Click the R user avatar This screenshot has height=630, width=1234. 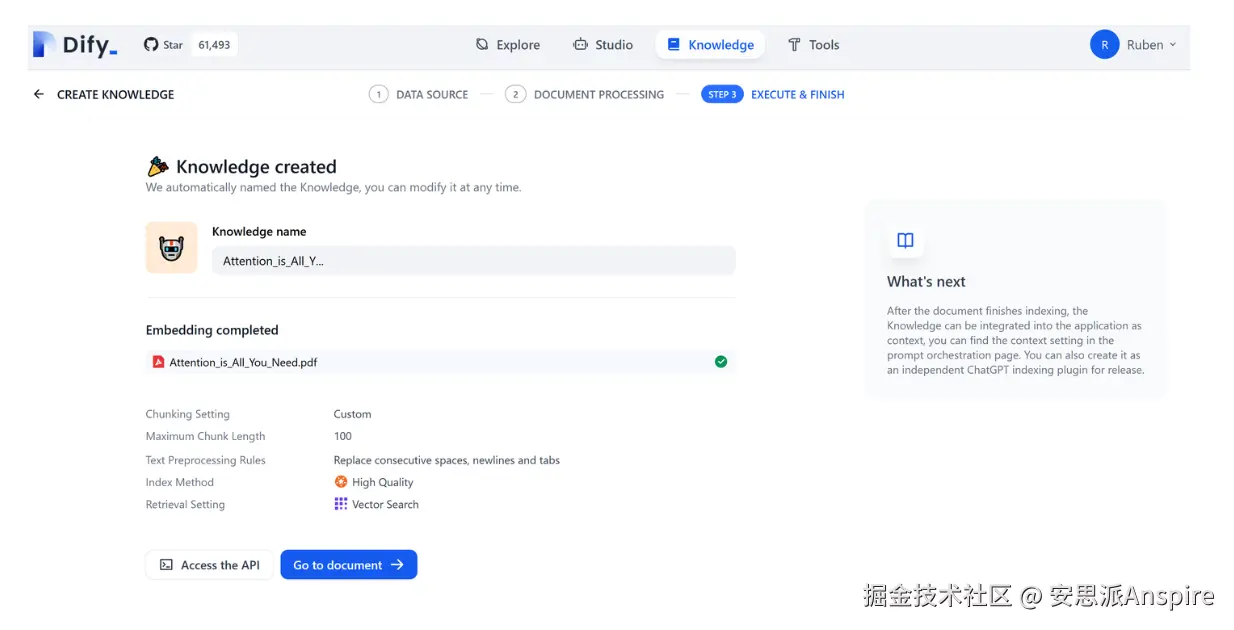(1104, 45)
